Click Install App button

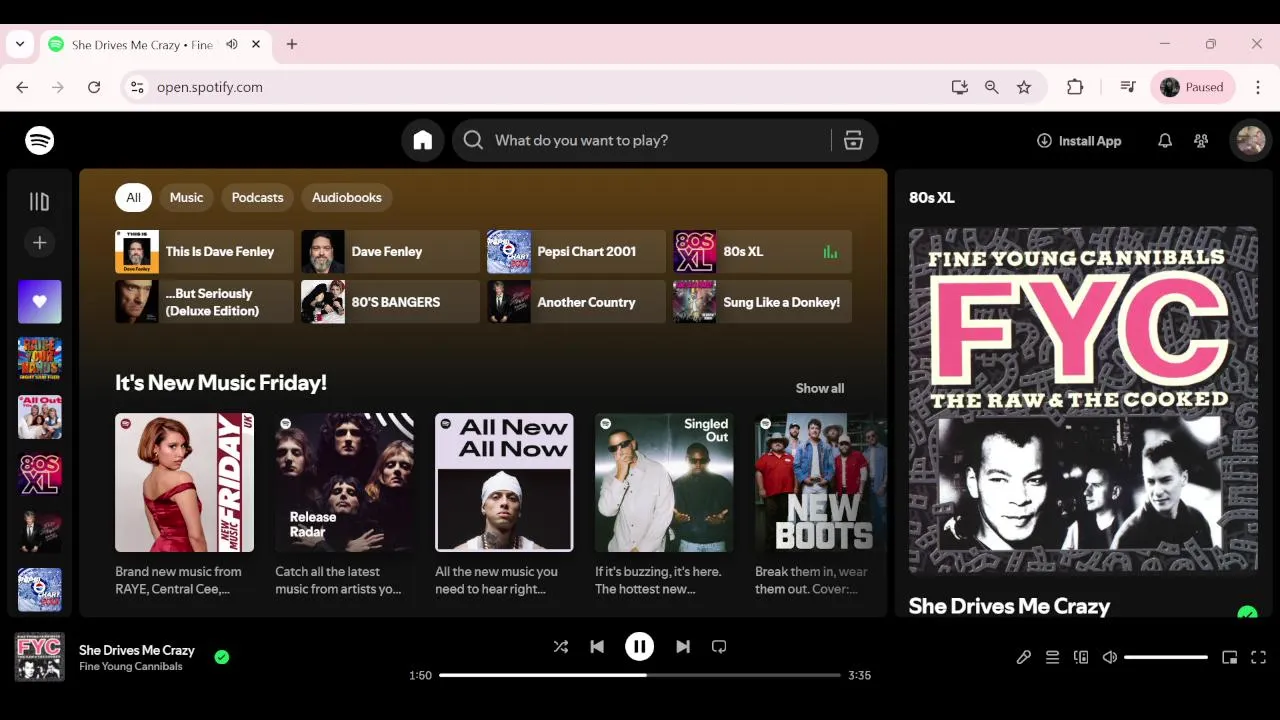click(x=1079, y=141)
